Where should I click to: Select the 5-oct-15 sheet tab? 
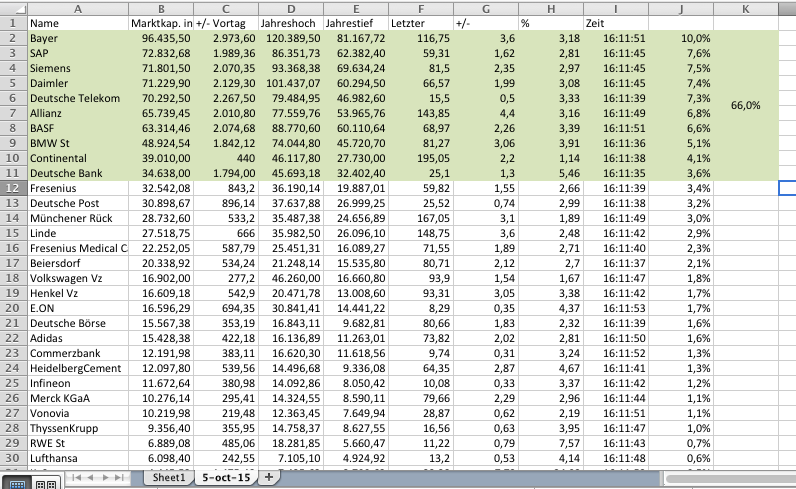226,477
